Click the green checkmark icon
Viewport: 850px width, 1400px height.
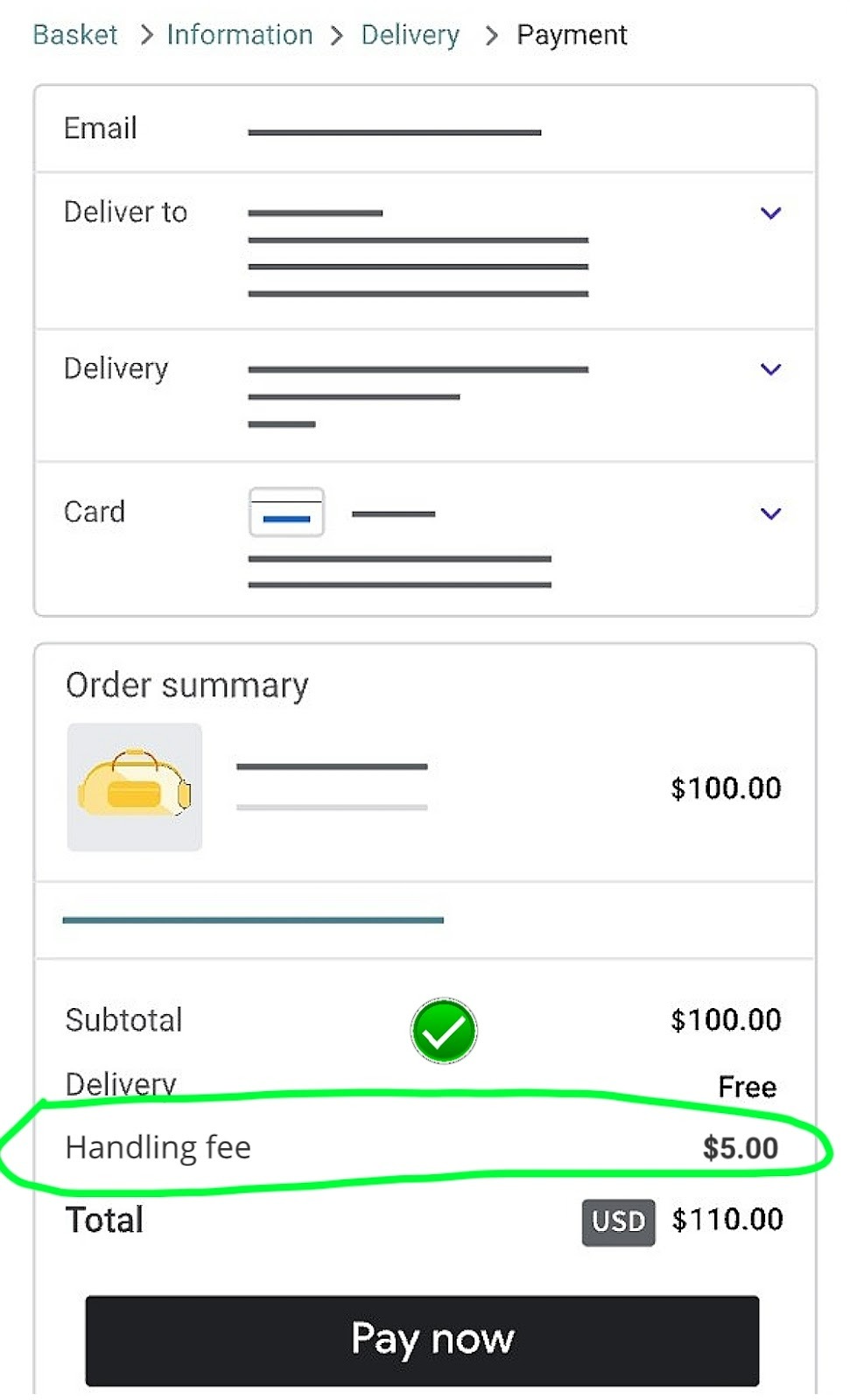[x=444, y=1031]
